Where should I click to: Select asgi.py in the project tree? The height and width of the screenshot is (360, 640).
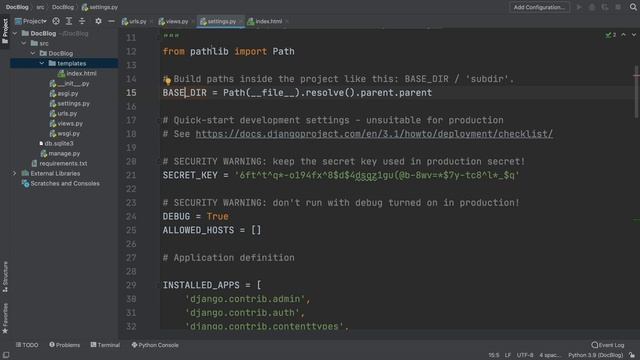click(64, 93)
